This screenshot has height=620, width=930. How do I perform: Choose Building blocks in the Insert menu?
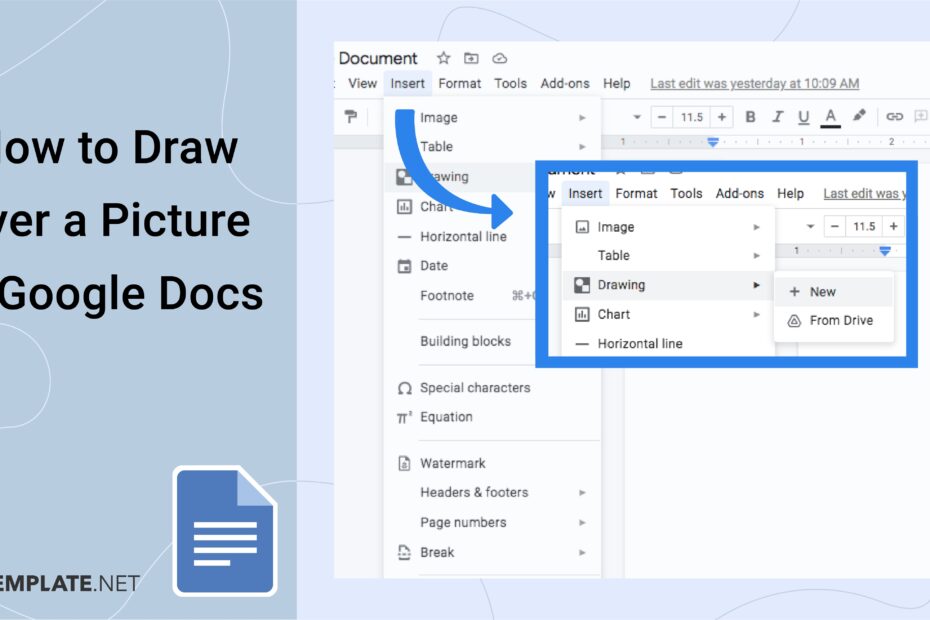pyautogui.click(x=465, y=341)
